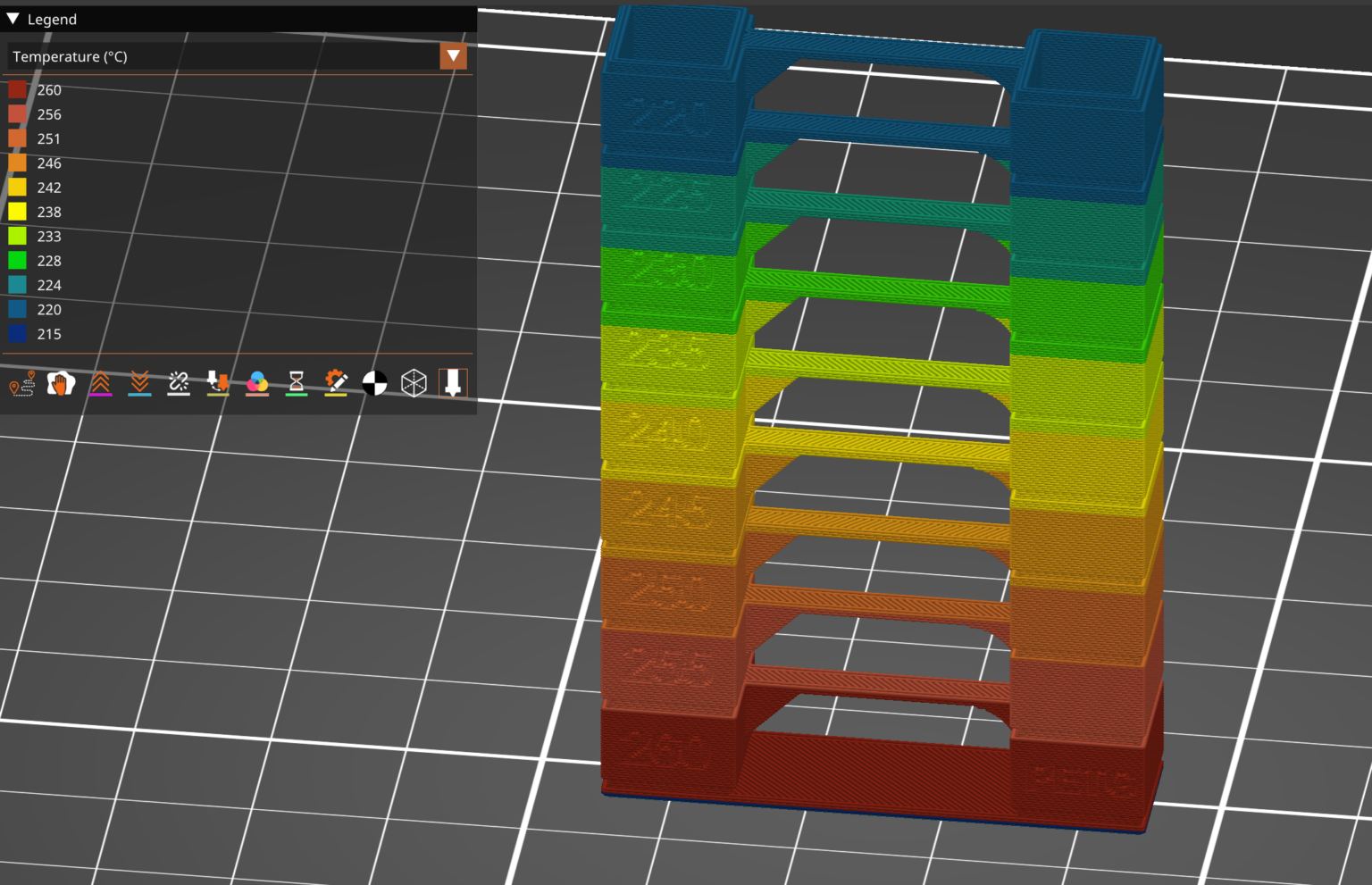
Task: Toggle shells wireframe cube icon
Action: click(414, 384)
